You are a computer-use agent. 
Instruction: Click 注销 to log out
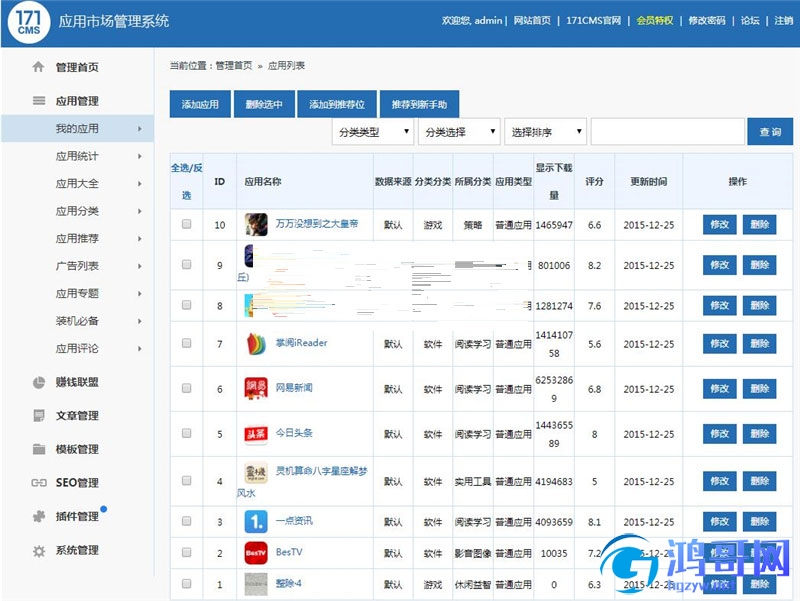tap(784, 20)
